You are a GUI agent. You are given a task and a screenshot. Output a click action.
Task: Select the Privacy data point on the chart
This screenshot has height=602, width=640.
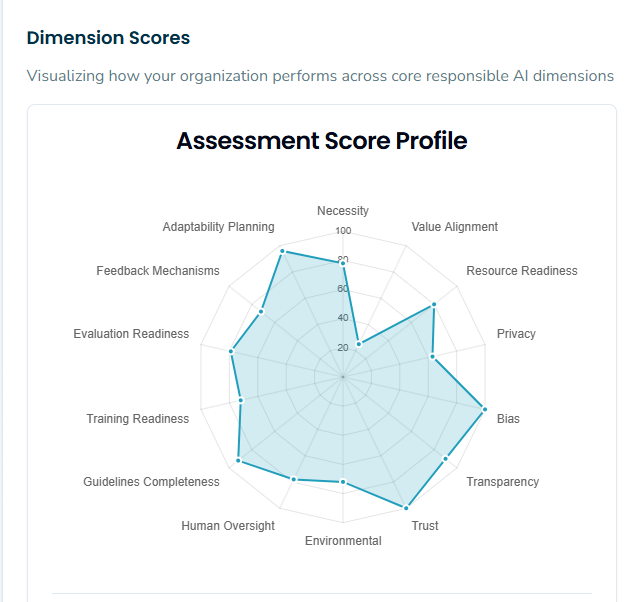(432, 356)
